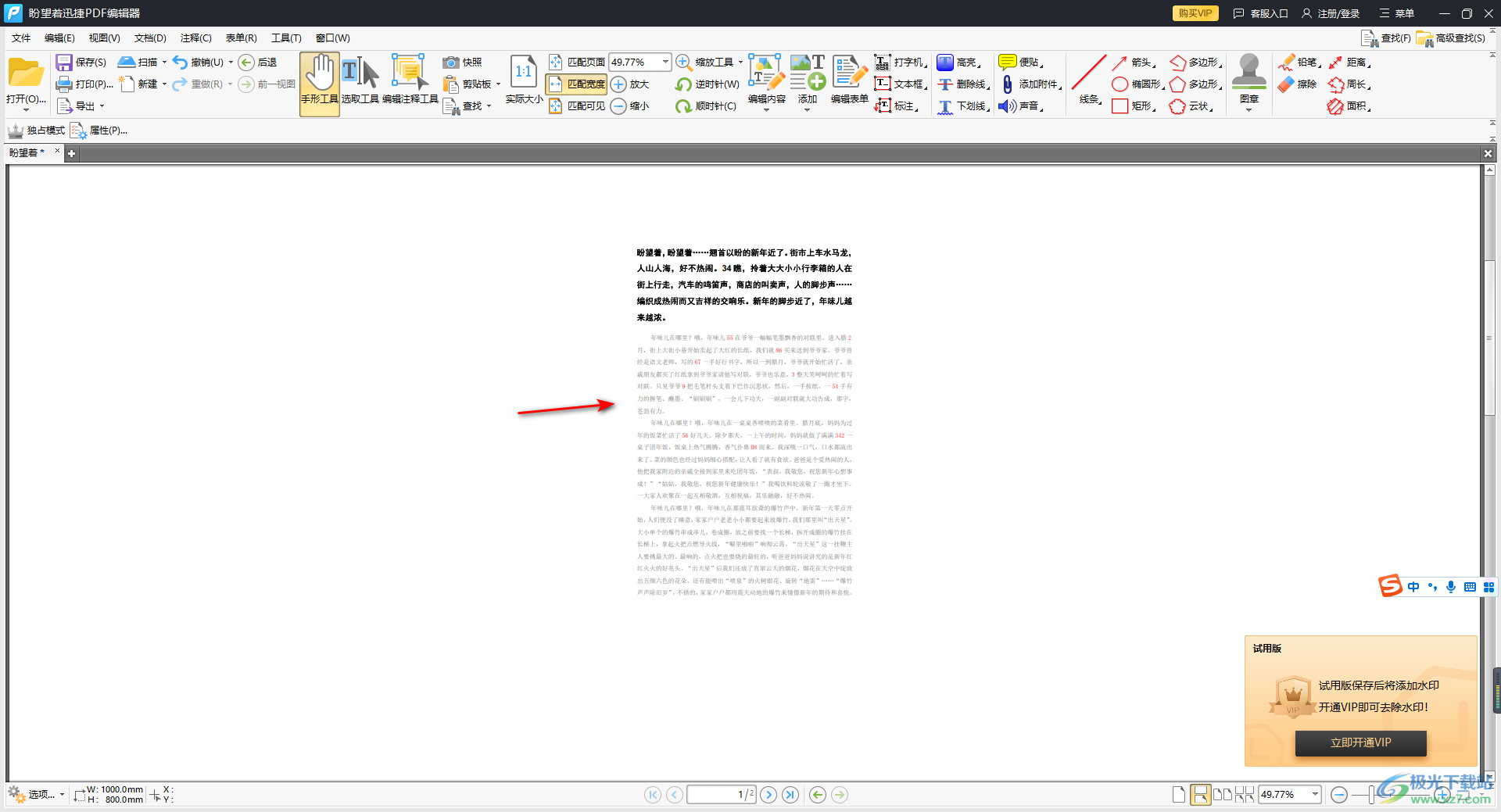Image resolution: width=1501 pixels, height=812 pixels.
Task: Expand the New (新建) dropdown arrow
Action: point(164,84)
